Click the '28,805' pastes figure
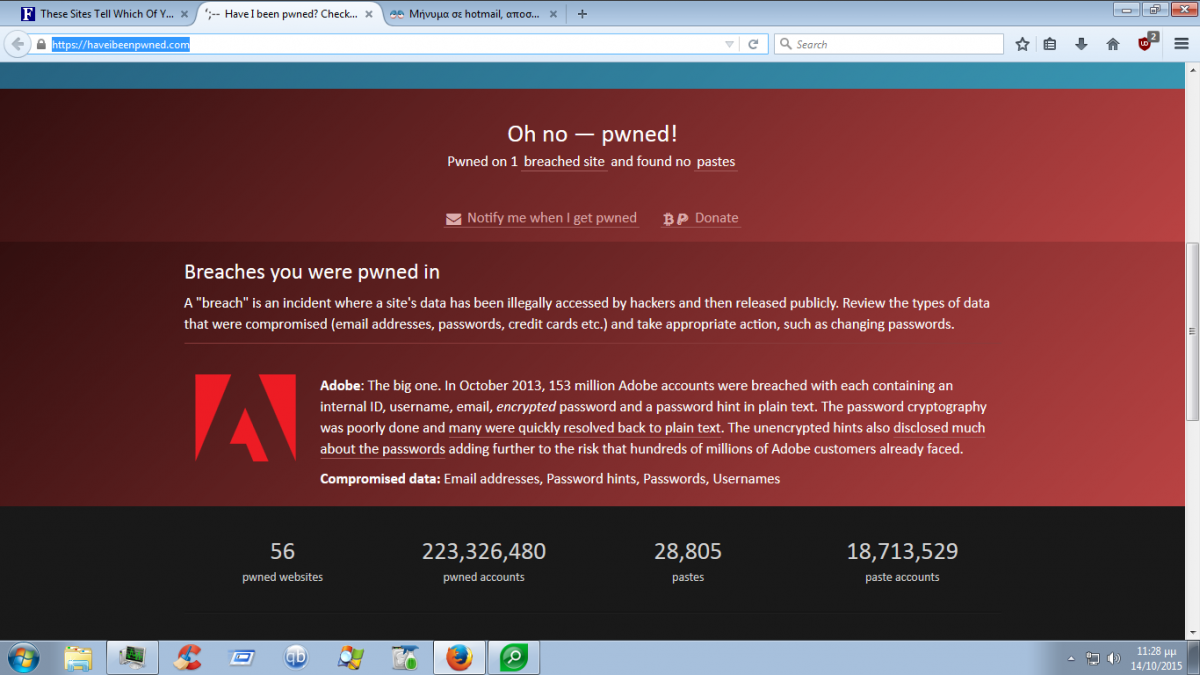The height and width of the screenshot is (675, 1200). [688, 551]
